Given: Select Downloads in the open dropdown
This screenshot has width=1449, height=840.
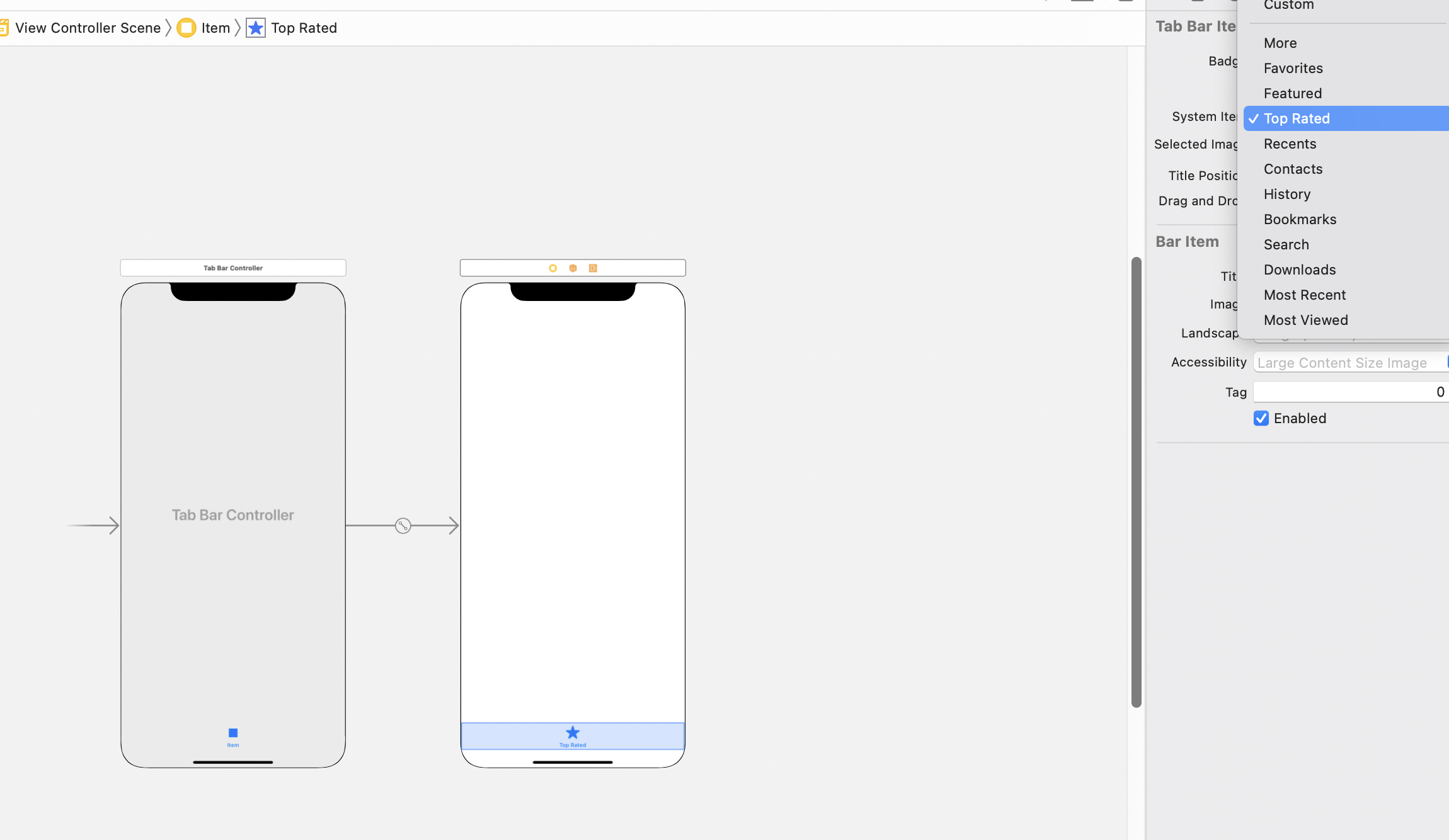Looking at the screenshot, I should point(1299,270).
